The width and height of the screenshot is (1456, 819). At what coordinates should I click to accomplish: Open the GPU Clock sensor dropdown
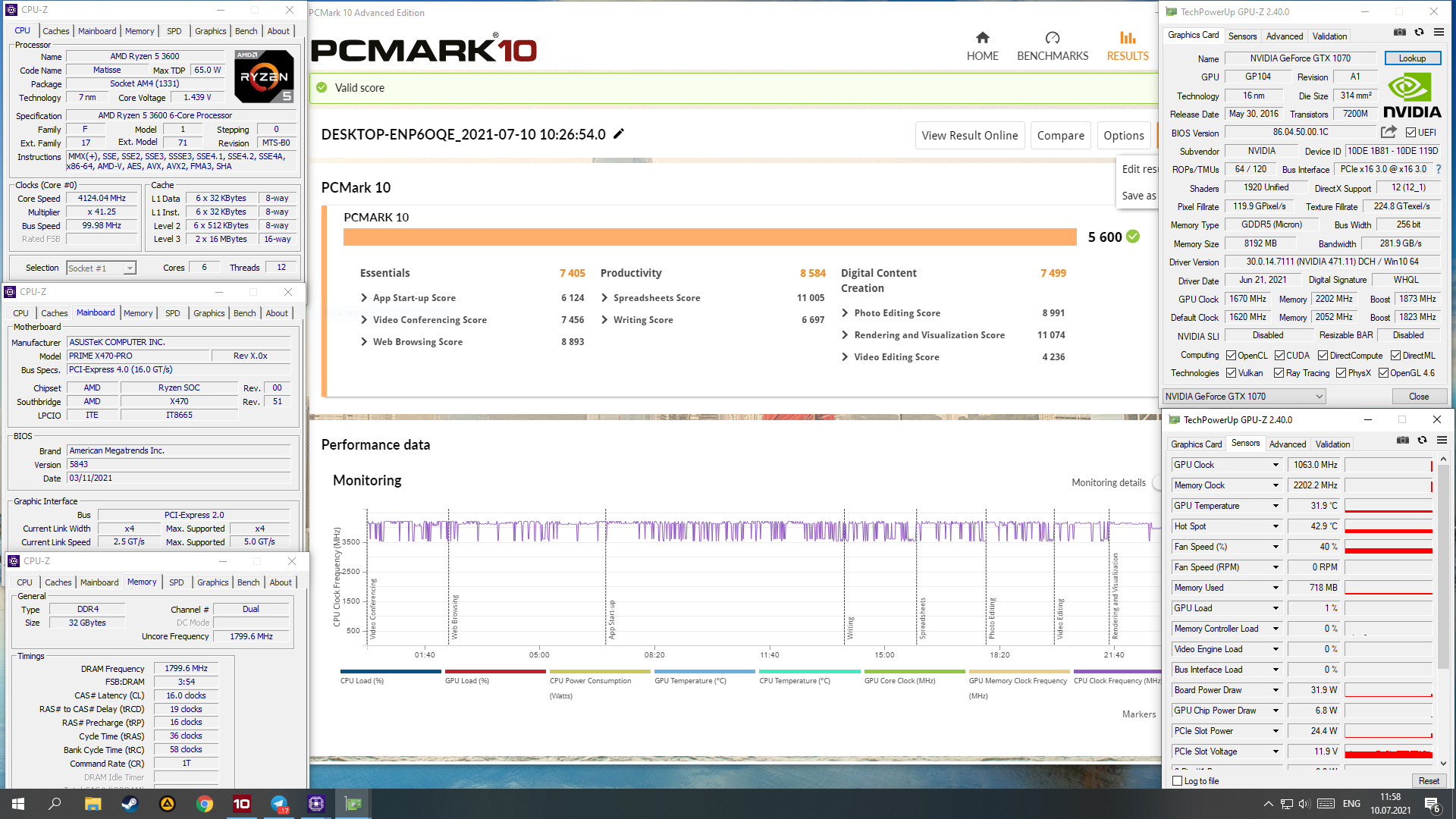[x=1276, y=465]
